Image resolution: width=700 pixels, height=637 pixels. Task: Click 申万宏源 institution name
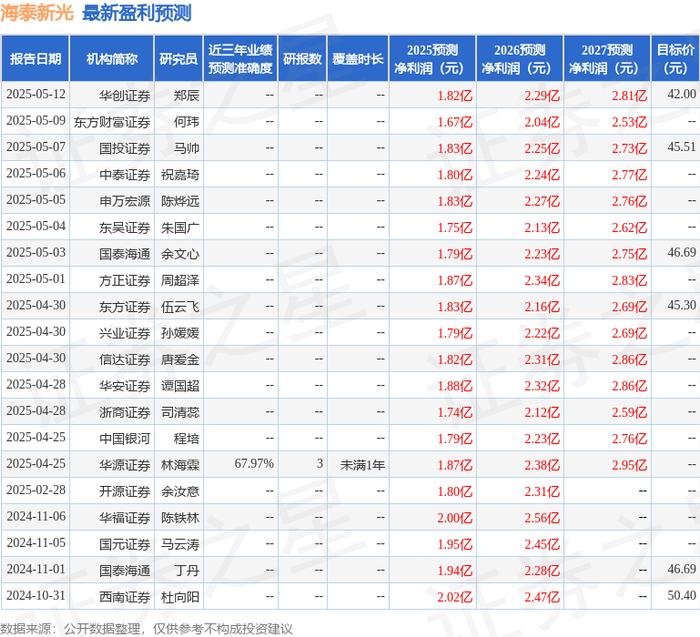(125, 201)
